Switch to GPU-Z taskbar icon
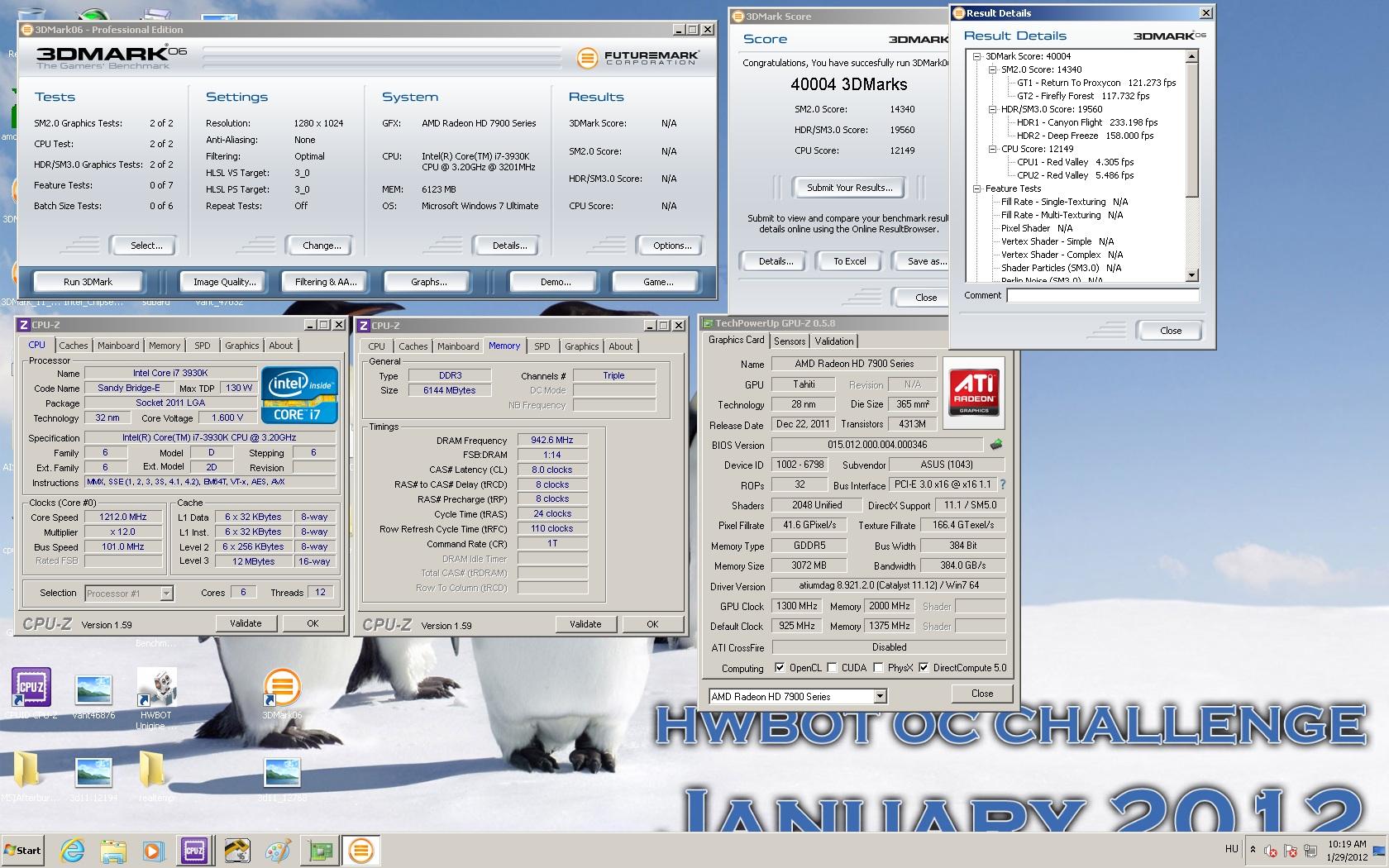 [319, 851]
